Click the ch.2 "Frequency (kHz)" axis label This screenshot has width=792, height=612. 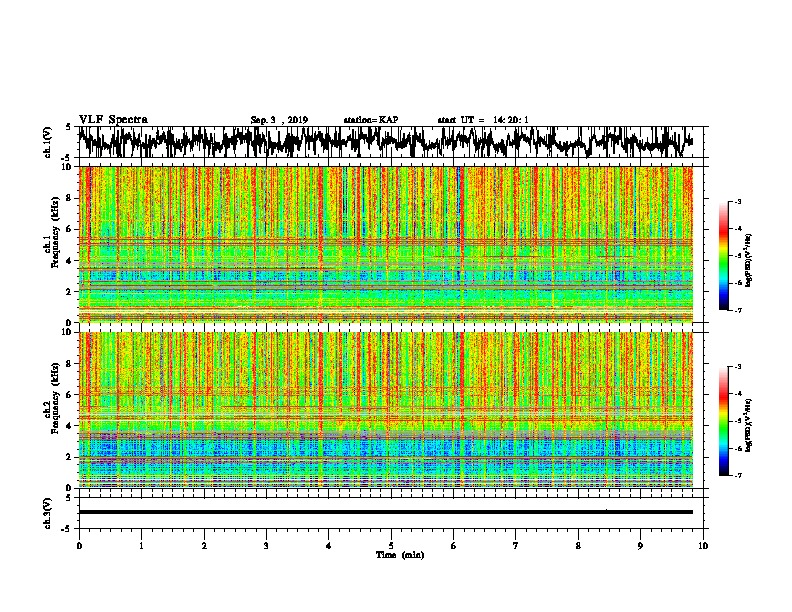pyautogui.click(x=55, y=398)
